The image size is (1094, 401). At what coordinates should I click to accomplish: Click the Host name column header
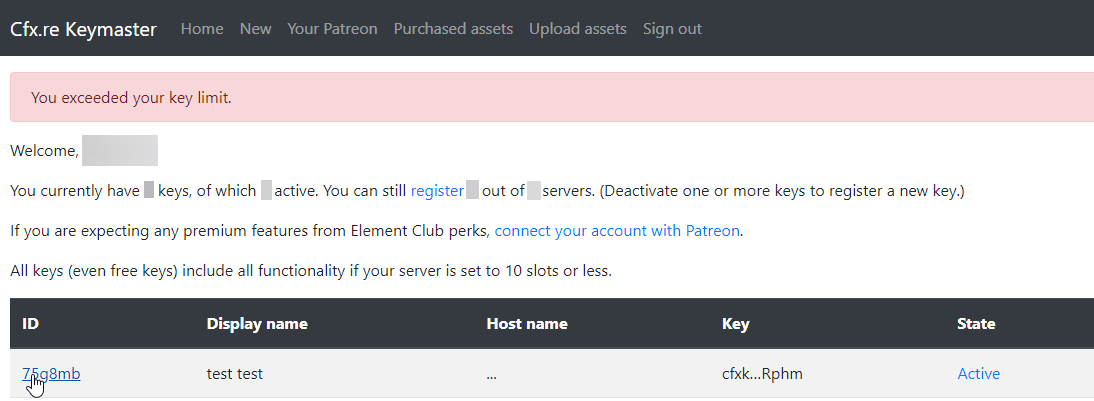pyautogui.click(x=527, y=324)
